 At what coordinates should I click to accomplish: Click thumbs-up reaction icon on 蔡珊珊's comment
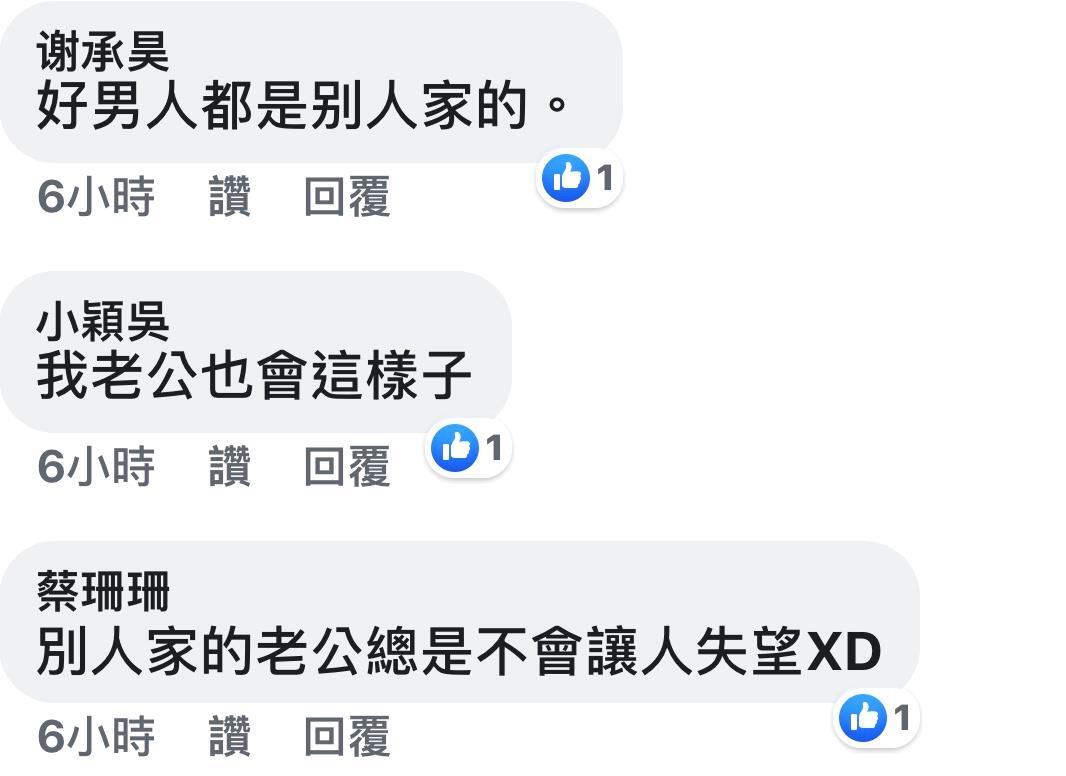pyautogui.click(x=863, y=718)
